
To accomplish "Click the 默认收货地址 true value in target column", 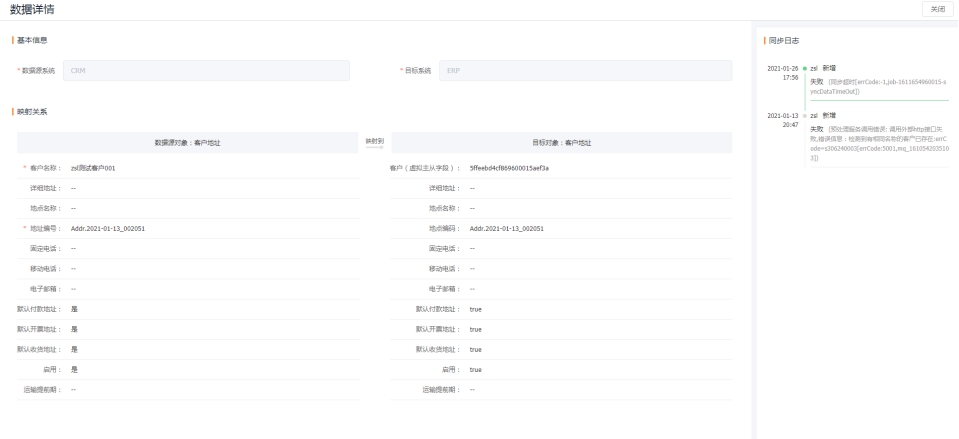I will [x=475, y=350].
